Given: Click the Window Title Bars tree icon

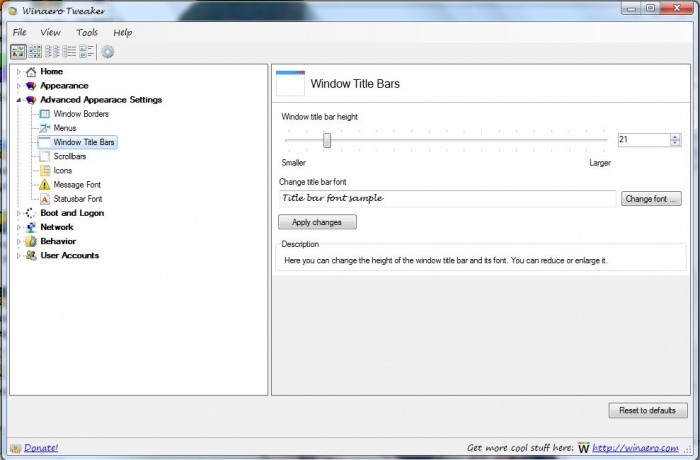Looking at the screenshot, I should (45, 142).
